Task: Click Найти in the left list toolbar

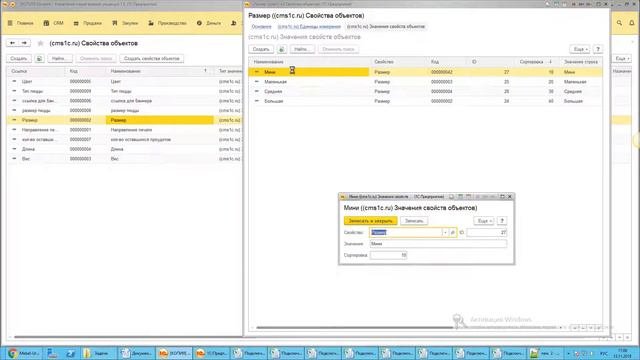Action: point(60,59)
